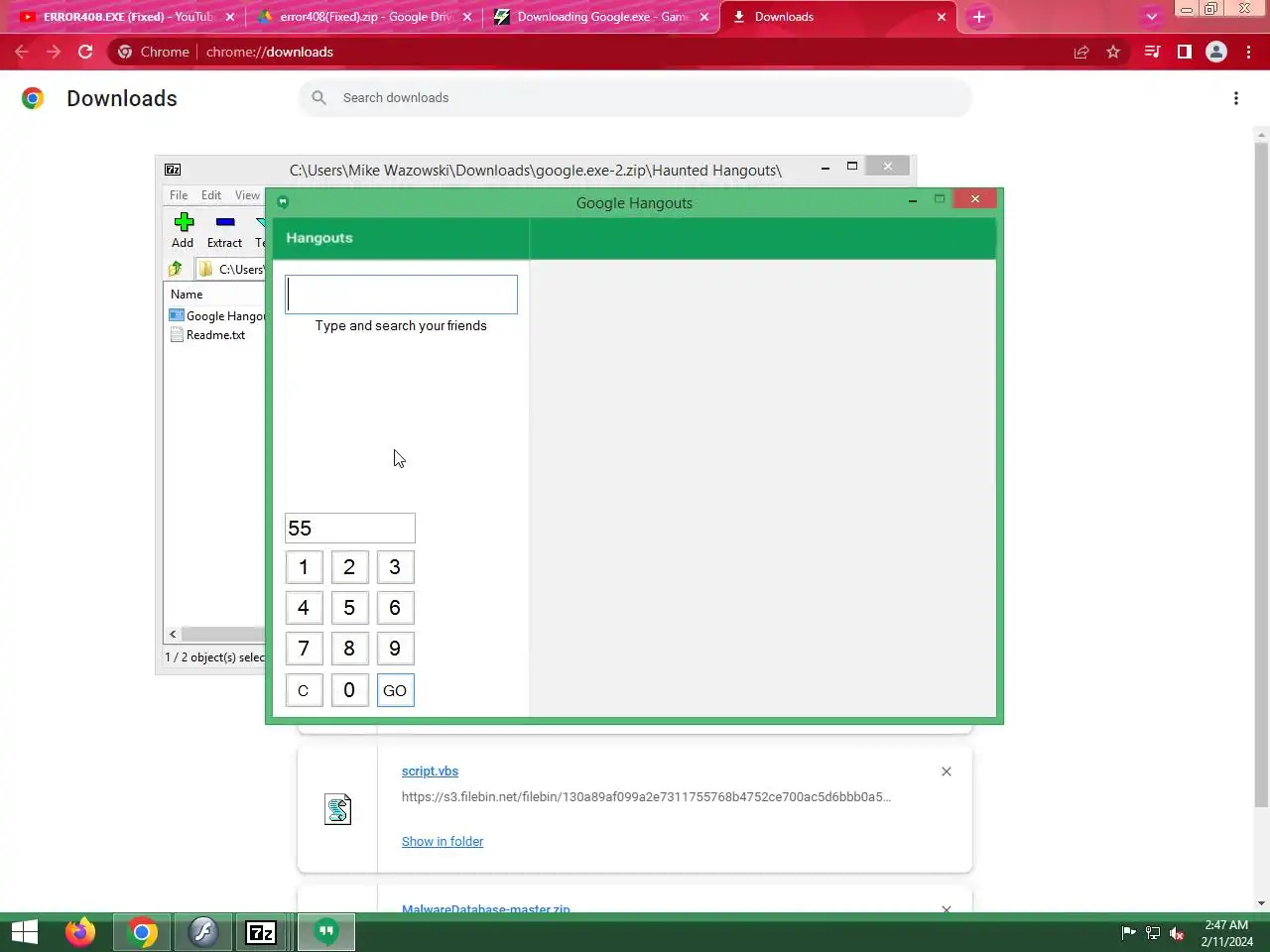
Task: Click keypad digit 3 in Google Hangouts
Action: [x=395, y=567]
